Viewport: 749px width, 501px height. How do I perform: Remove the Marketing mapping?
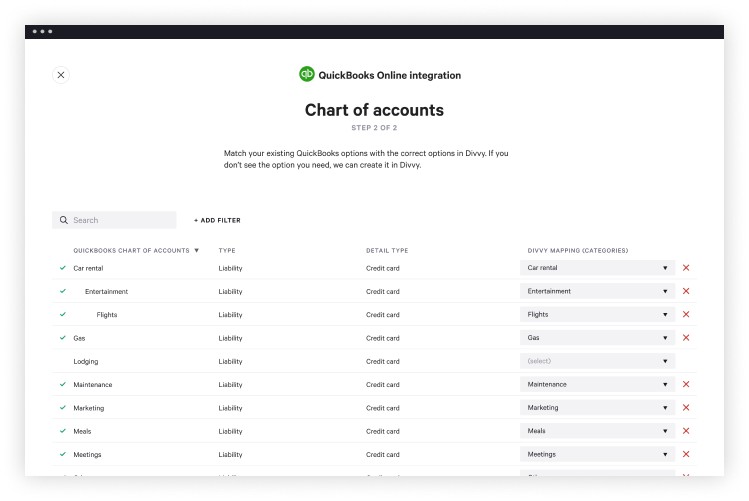[686, 407]
